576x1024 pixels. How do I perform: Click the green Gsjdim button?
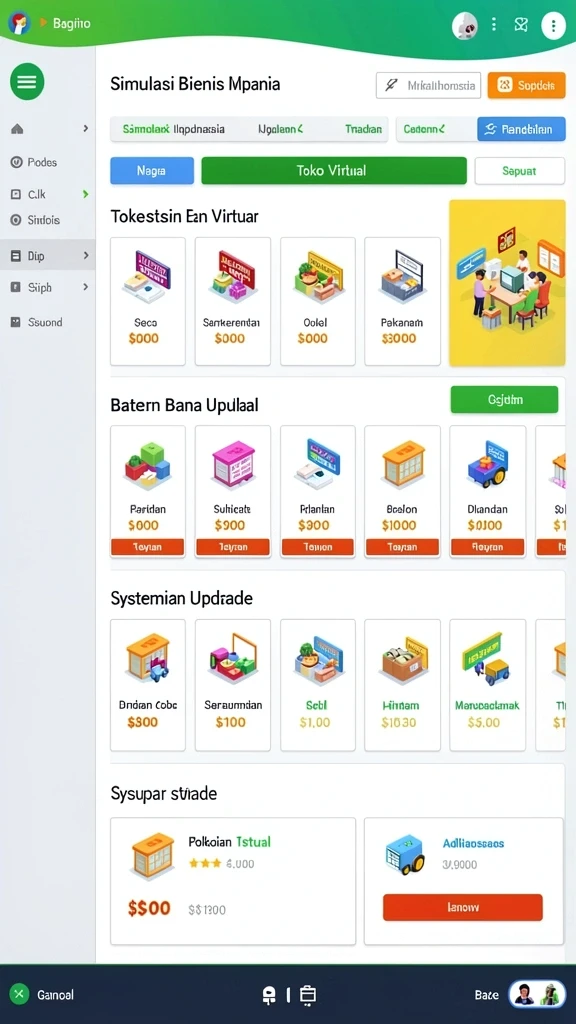(x=504, y=400)
